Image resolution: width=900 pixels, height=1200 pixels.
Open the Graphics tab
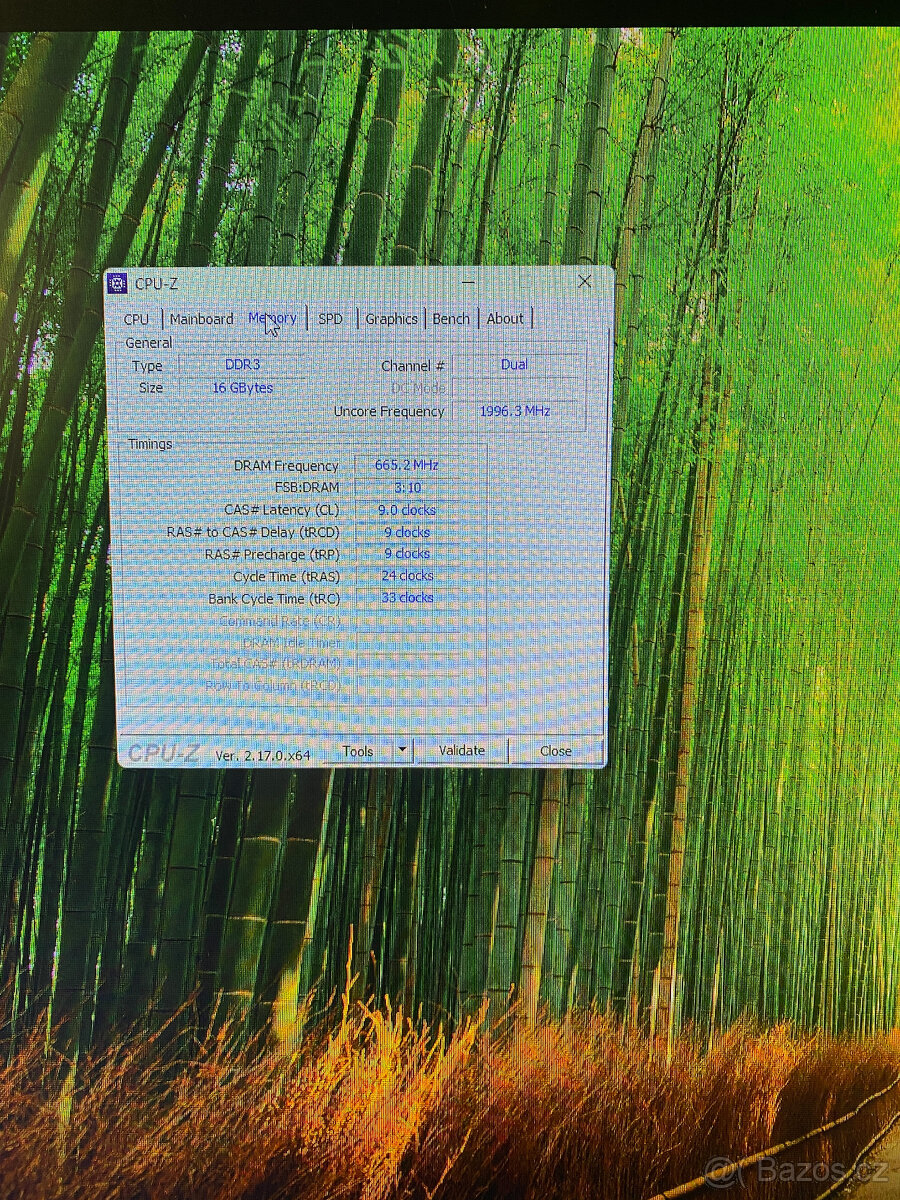click(x=391, y=319)
